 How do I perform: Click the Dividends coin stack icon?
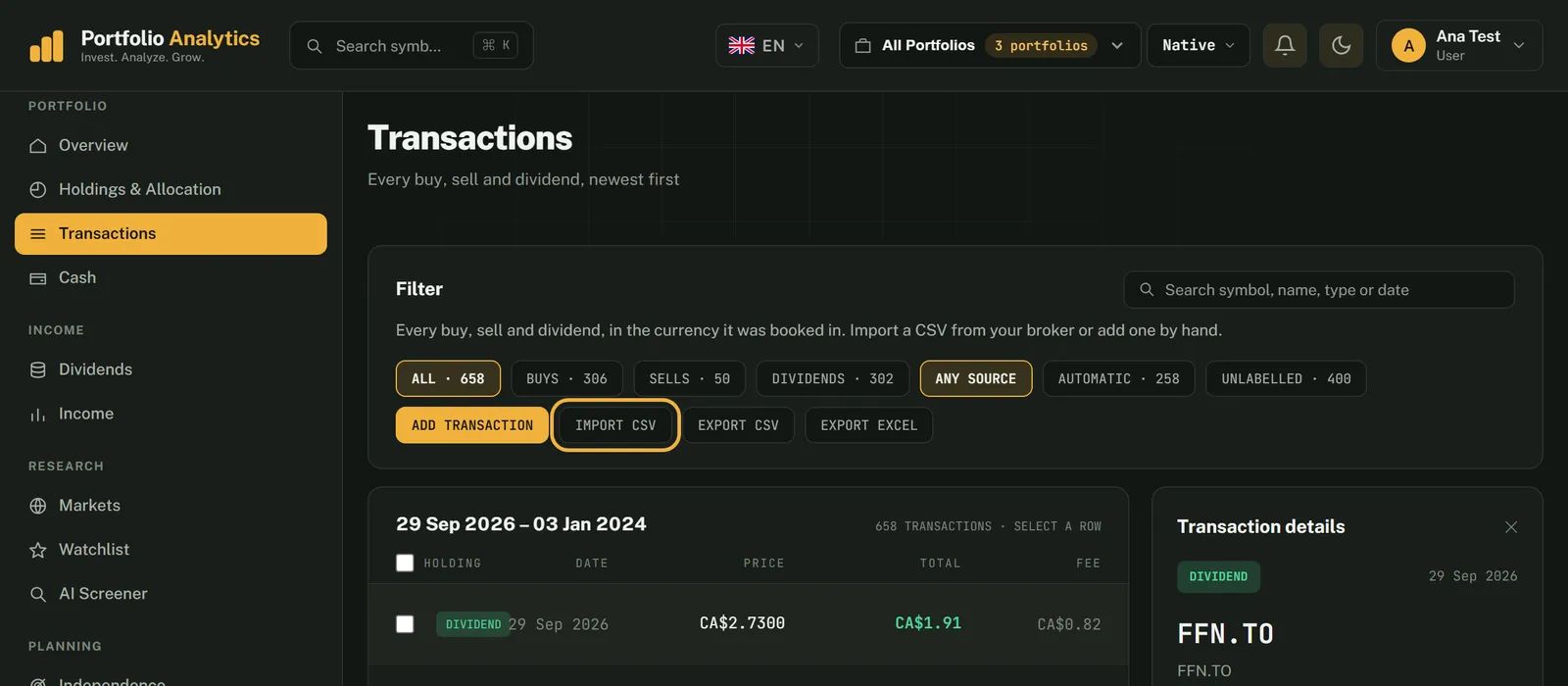click(38, 369)
